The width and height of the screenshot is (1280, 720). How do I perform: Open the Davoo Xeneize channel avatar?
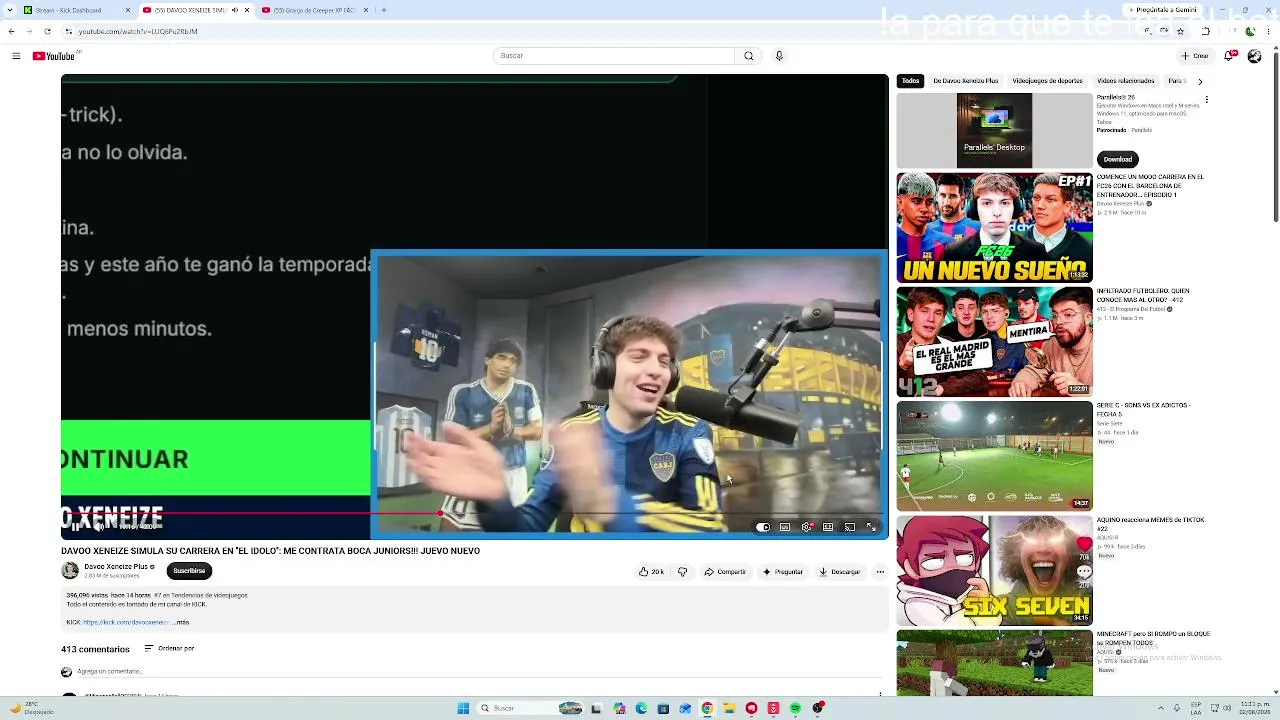click(x=70, y=571)
